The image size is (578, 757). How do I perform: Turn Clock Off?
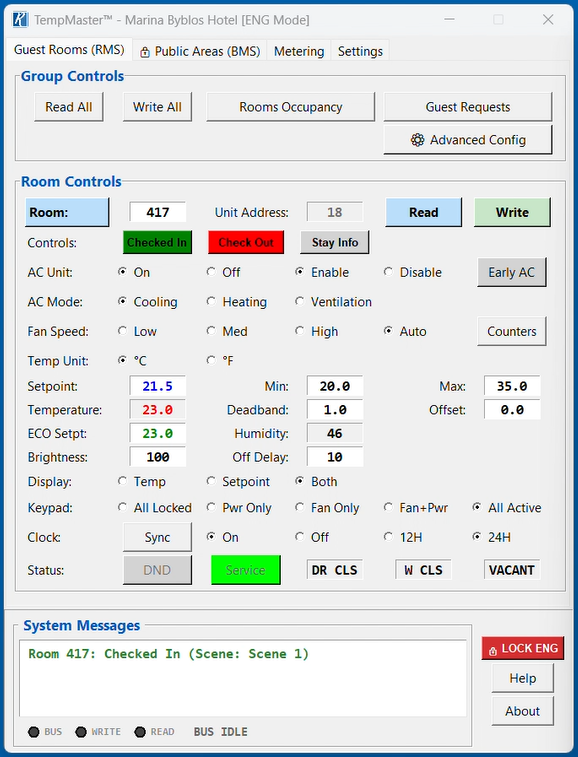[312, 537]
